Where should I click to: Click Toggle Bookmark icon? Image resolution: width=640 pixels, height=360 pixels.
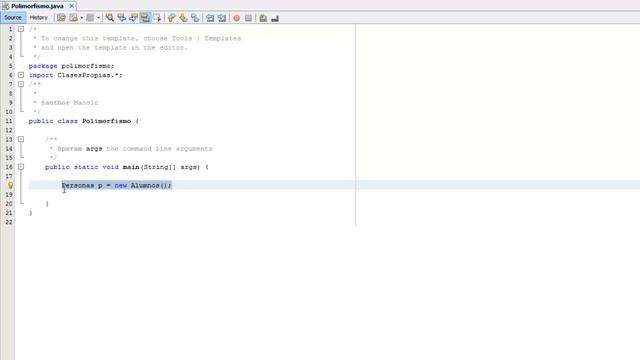[x=195, y=18]
